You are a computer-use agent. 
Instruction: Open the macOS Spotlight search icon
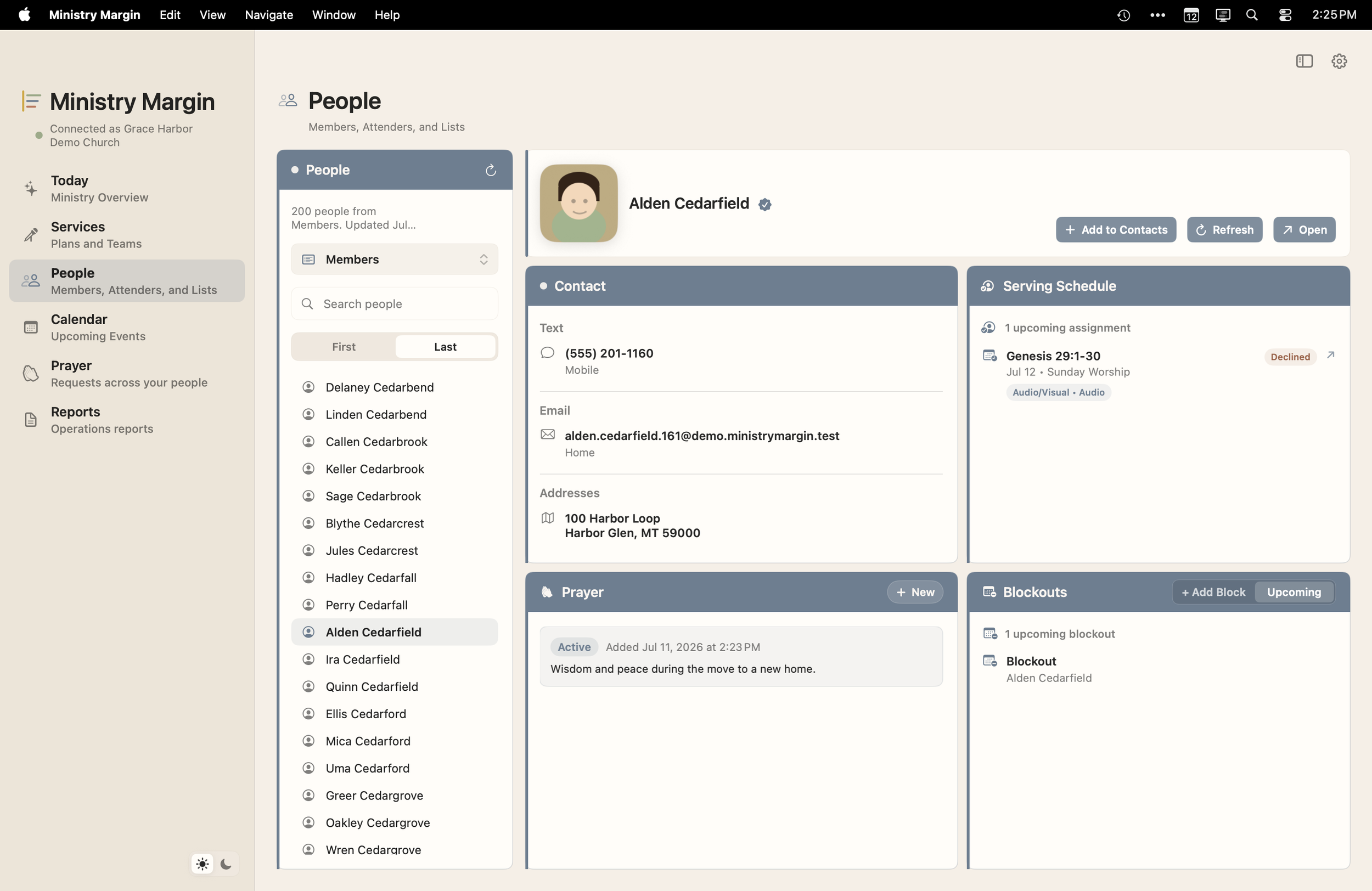pyautogui.click(x=1251, y=15)
